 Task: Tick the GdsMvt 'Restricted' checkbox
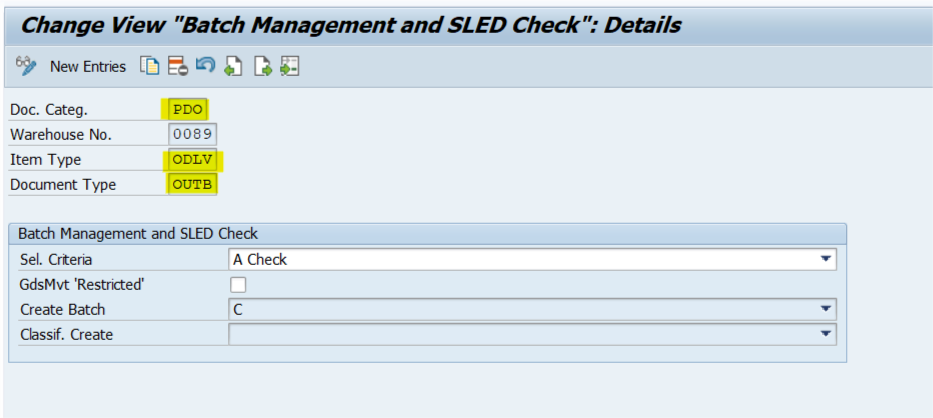238,285
